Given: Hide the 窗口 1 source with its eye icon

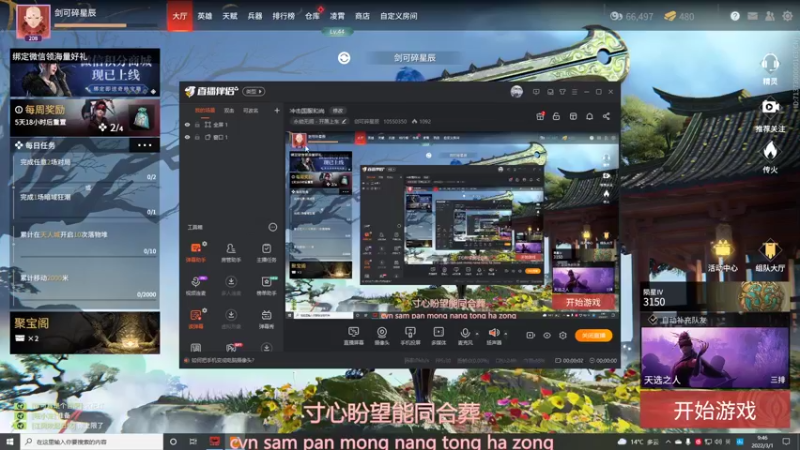Looking at the screenshot, I should coord(187,137).
